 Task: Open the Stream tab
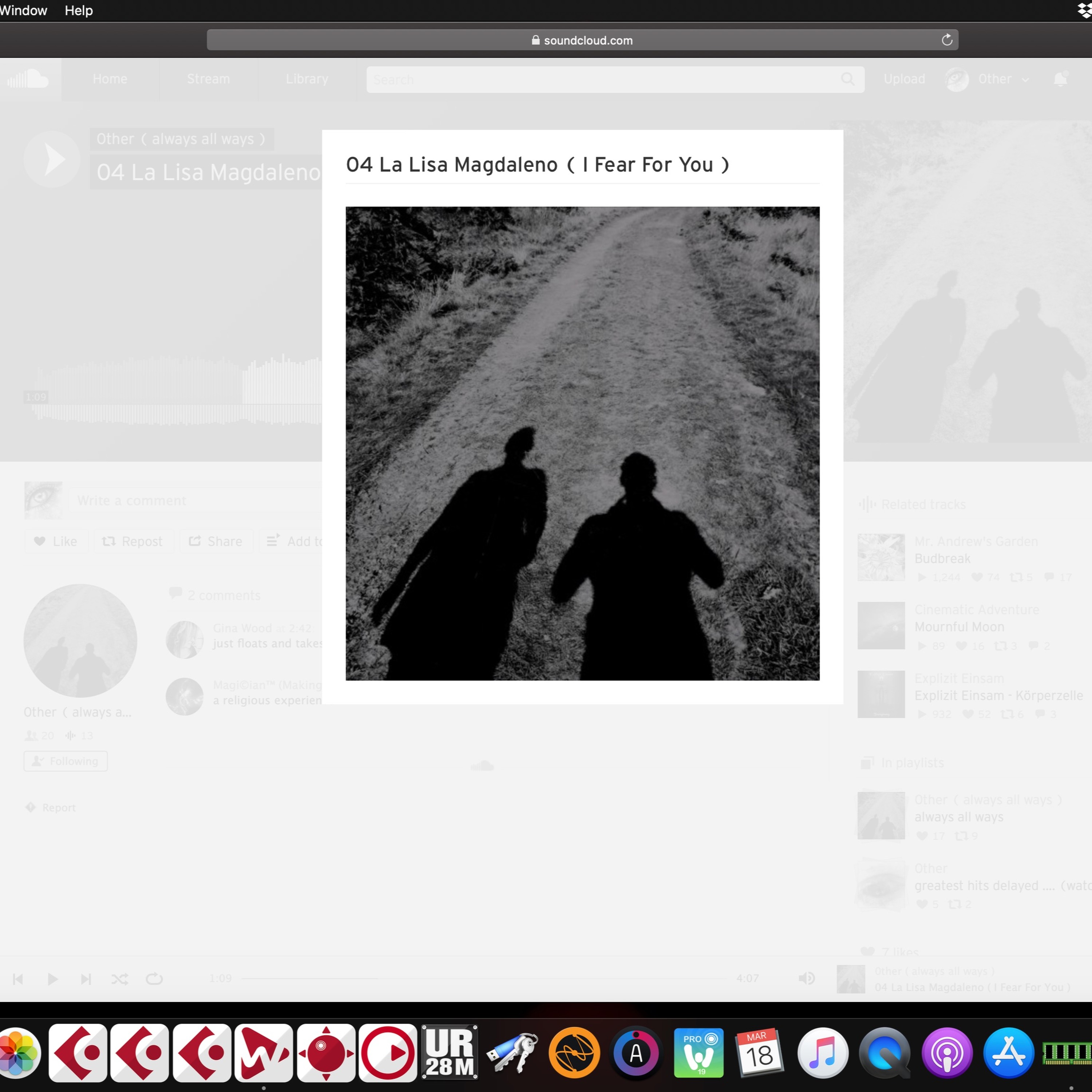[209, 79]
